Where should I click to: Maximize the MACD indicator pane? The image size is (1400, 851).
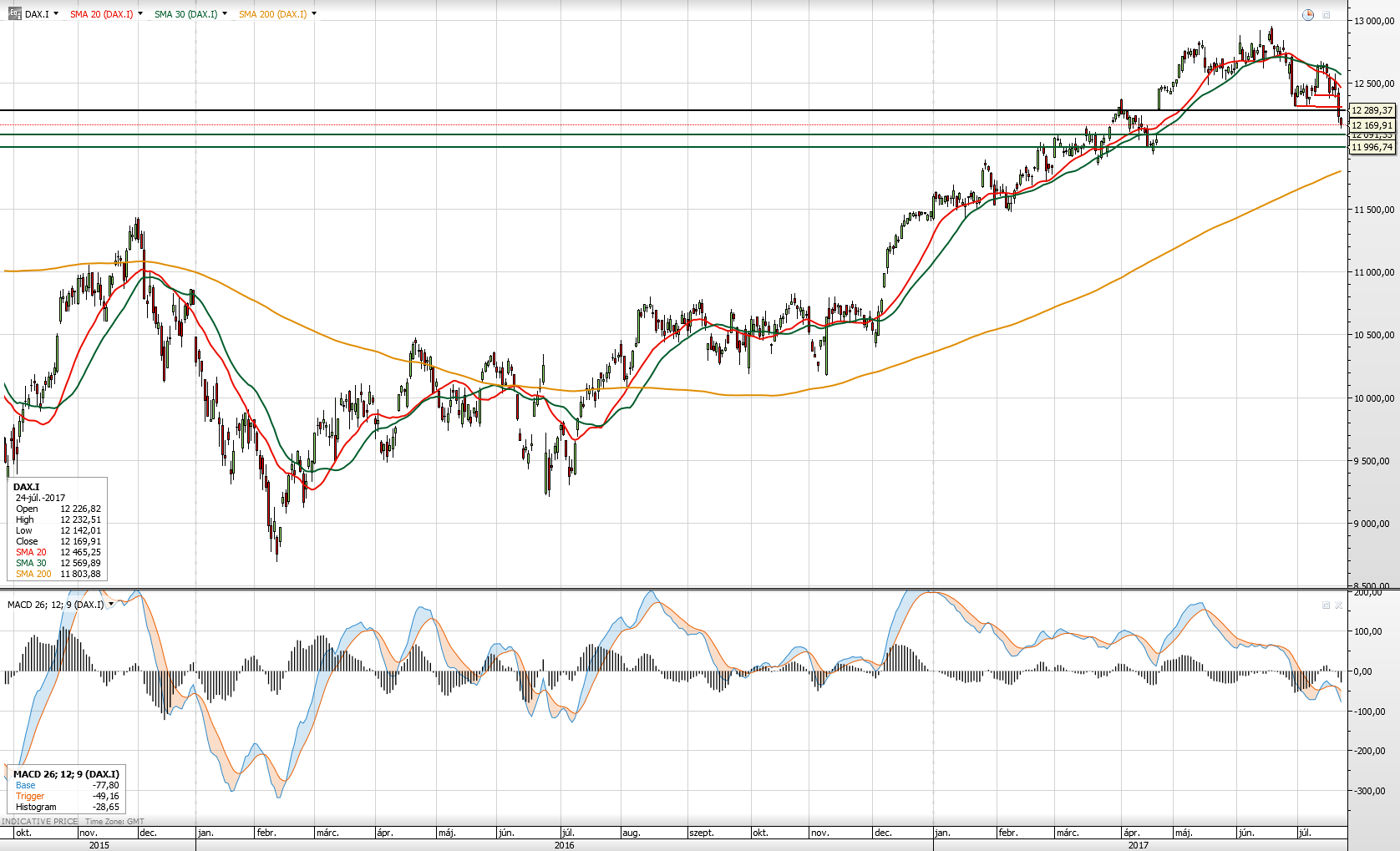click(1326, 605)
